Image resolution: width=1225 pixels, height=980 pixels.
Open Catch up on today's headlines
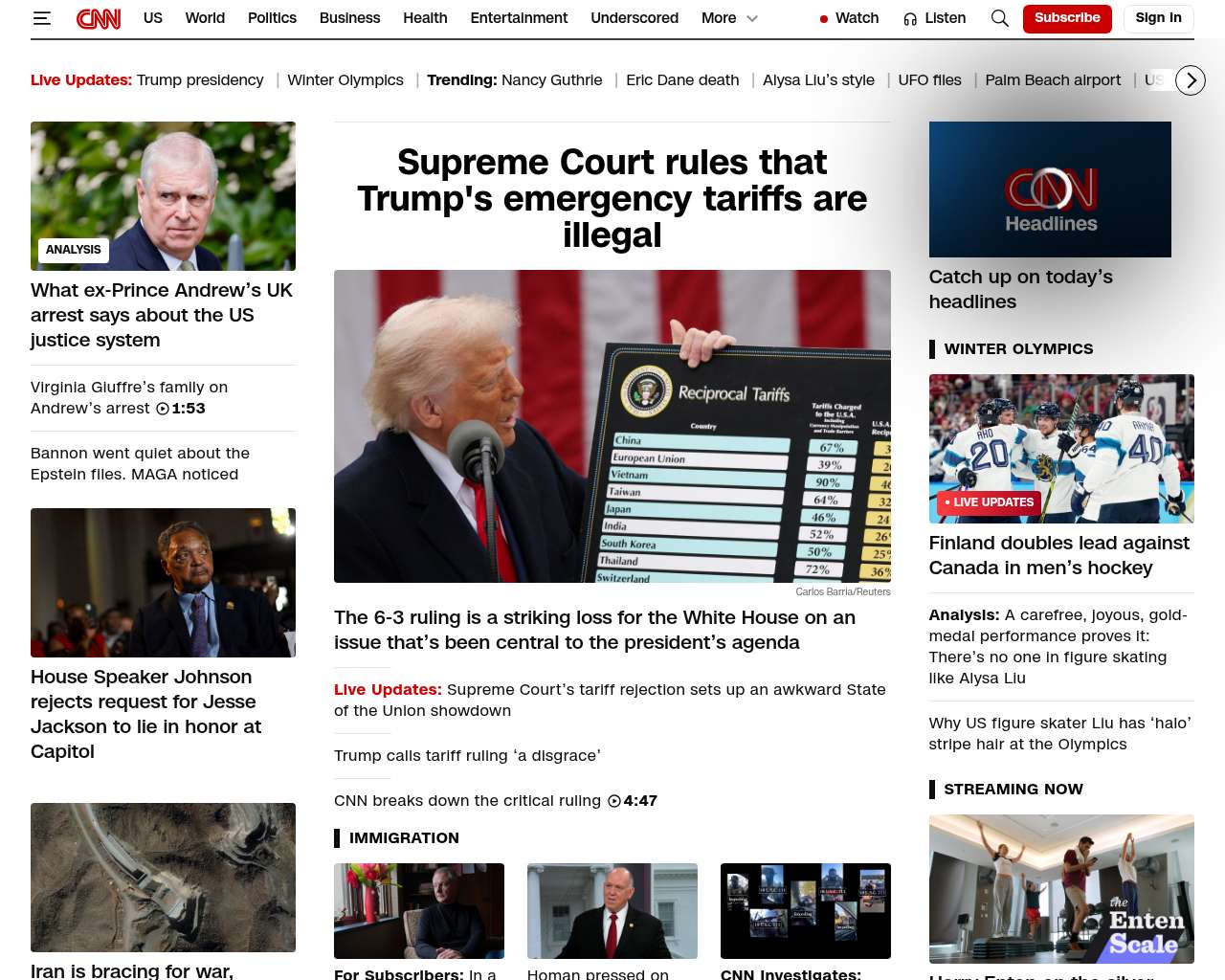point(1020,289)
